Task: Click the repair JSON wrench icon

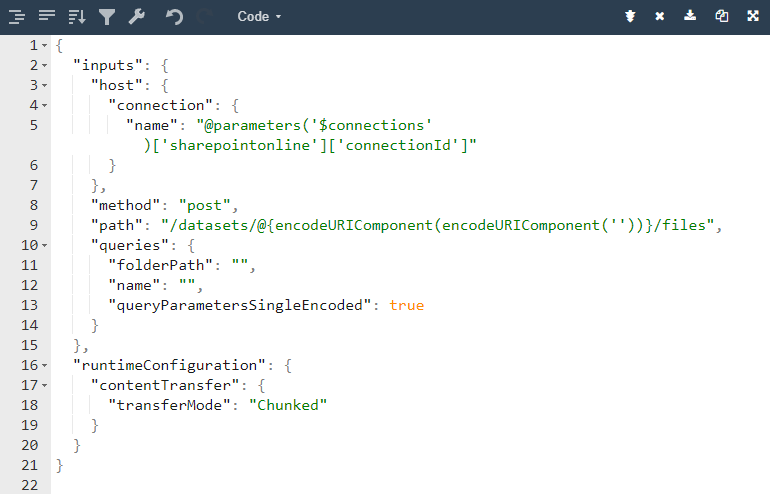Action: coord(138,17)
